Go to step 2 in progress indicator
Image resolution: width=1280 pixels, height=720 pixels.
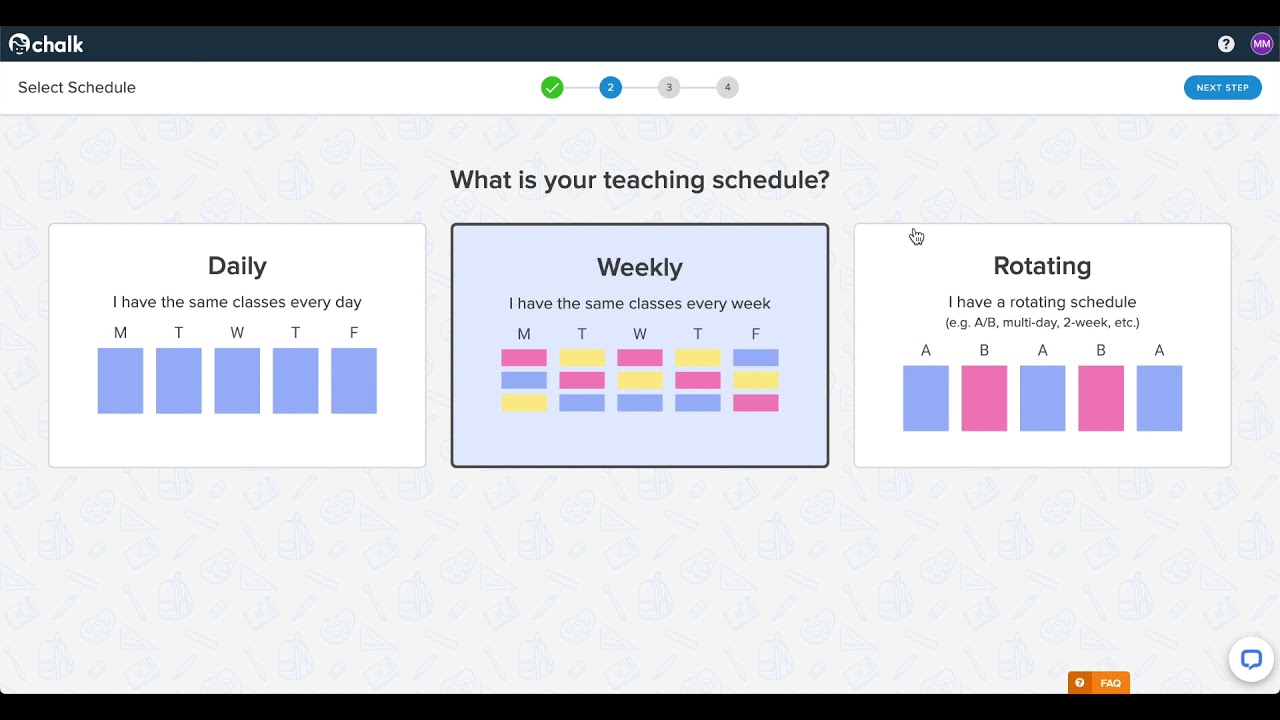pos(610,88)
